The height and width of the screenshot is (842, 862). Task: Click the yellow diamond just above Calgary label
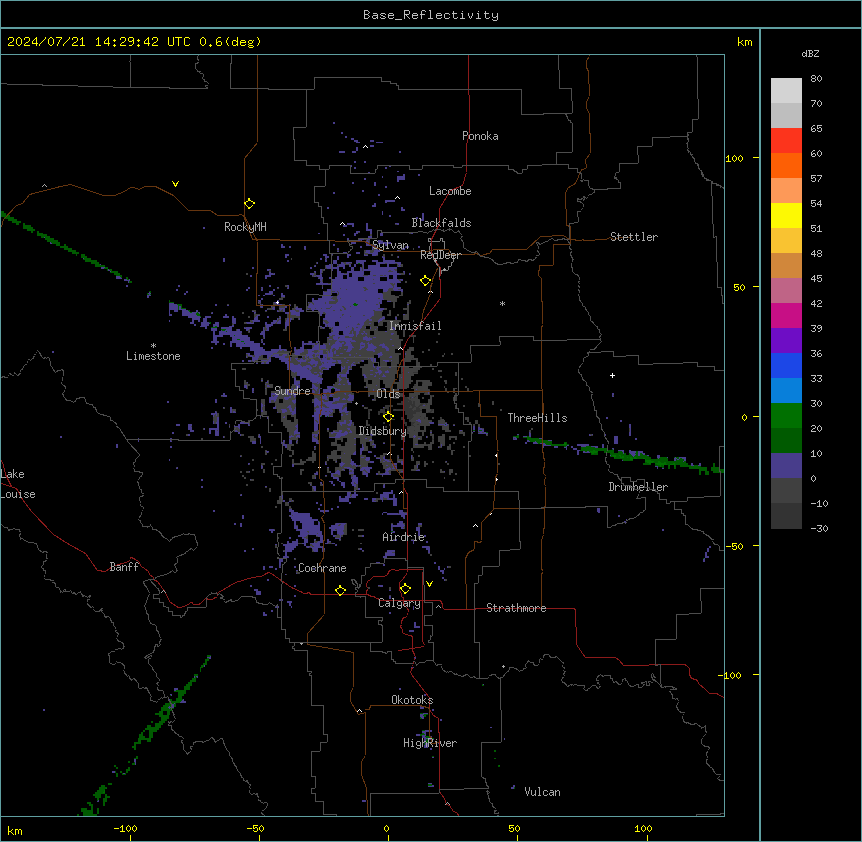click(x=405, y=589)
